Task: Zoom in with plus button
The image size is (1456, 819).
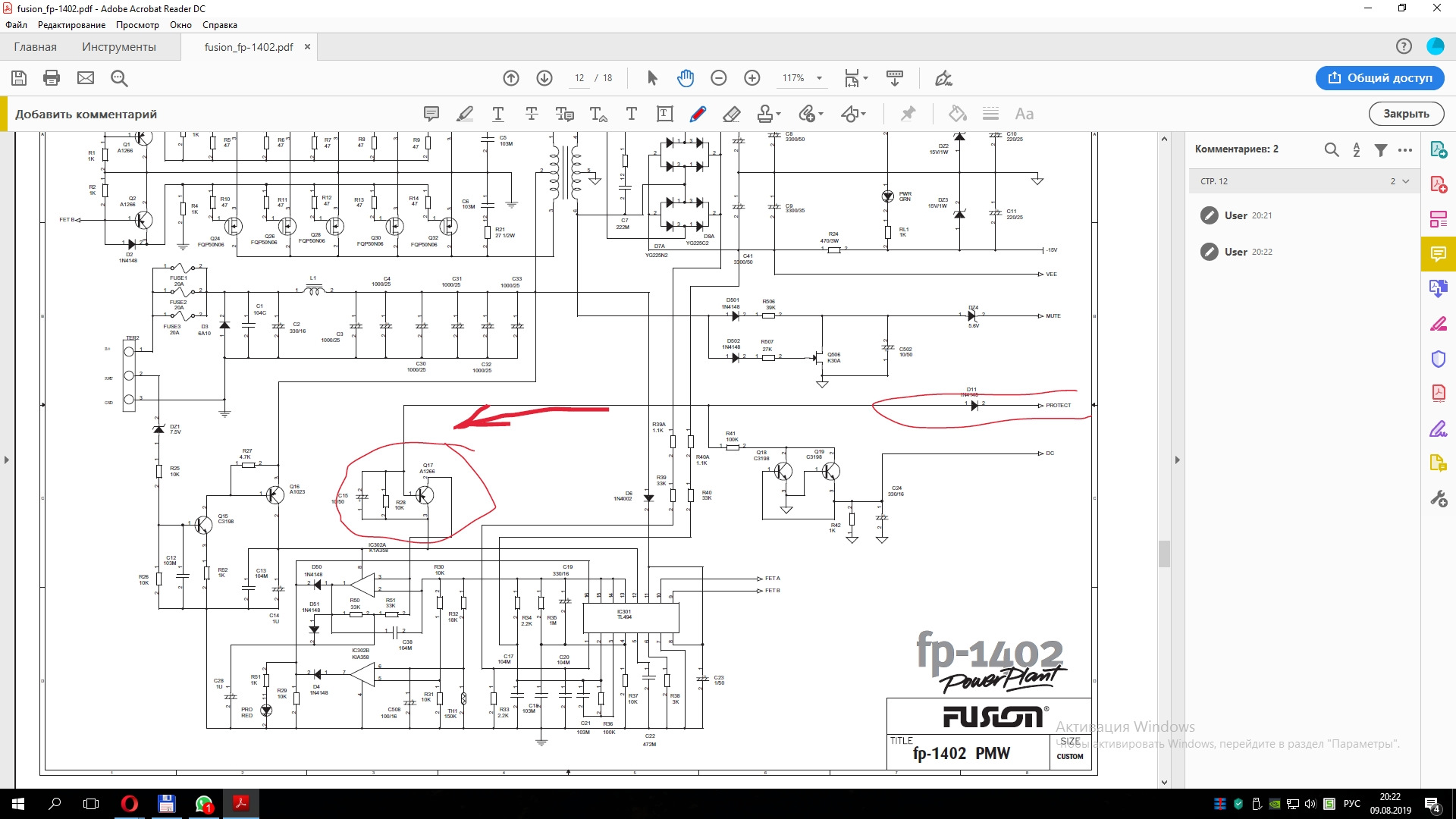Action: pyautogui.click(x=752, y=78)
